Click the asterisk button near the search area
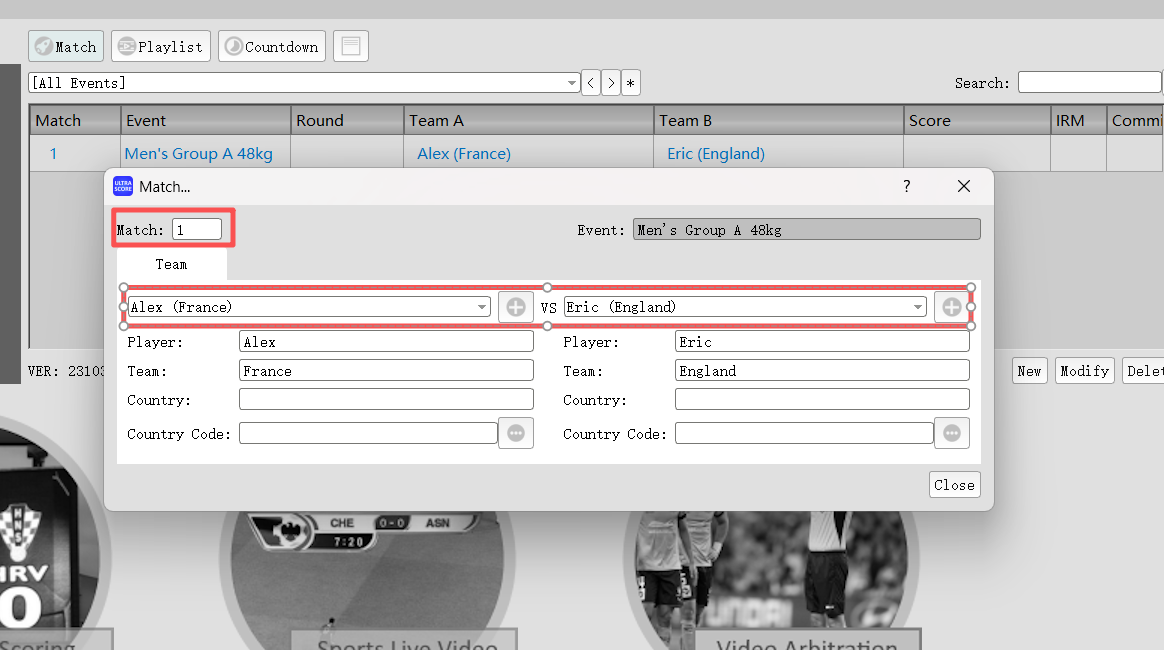 (x=630, y=82)
